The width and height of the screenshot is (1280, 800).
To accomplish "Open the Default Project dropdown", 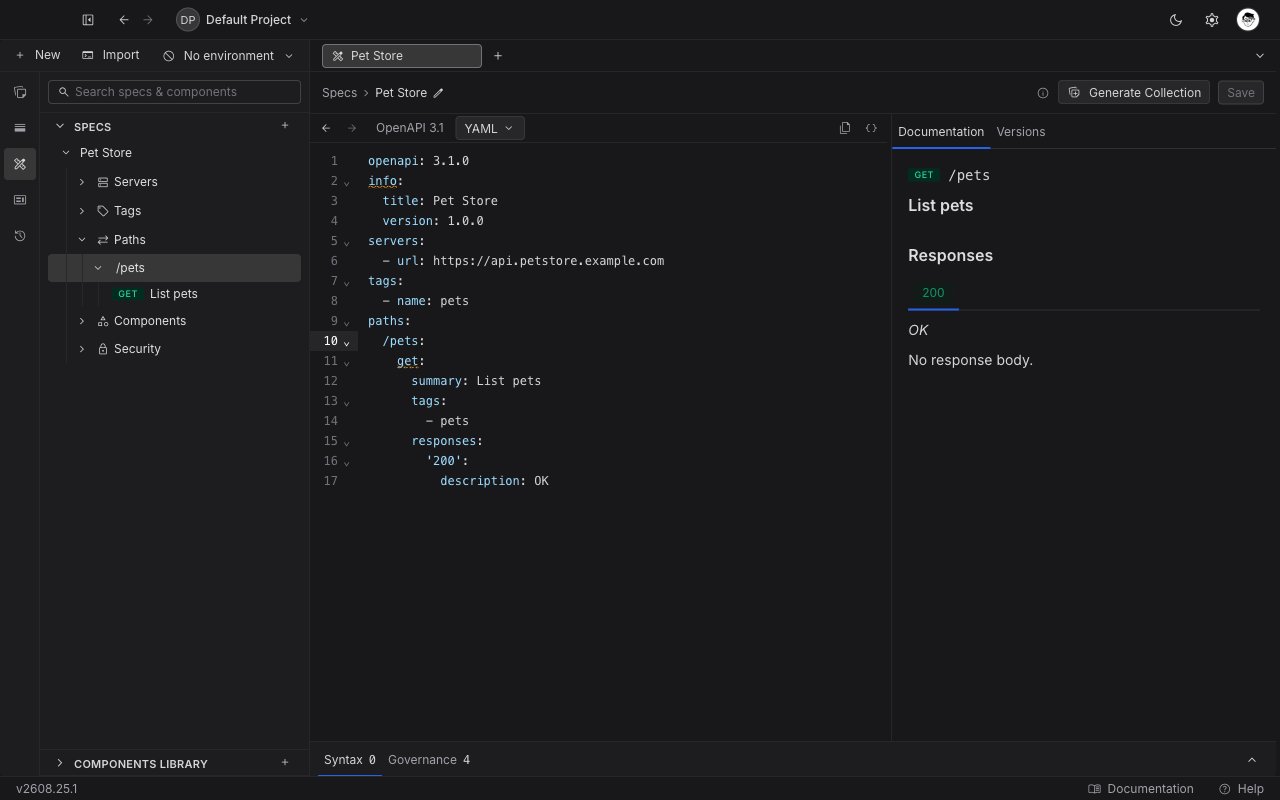I will click(x=243, y=20).
